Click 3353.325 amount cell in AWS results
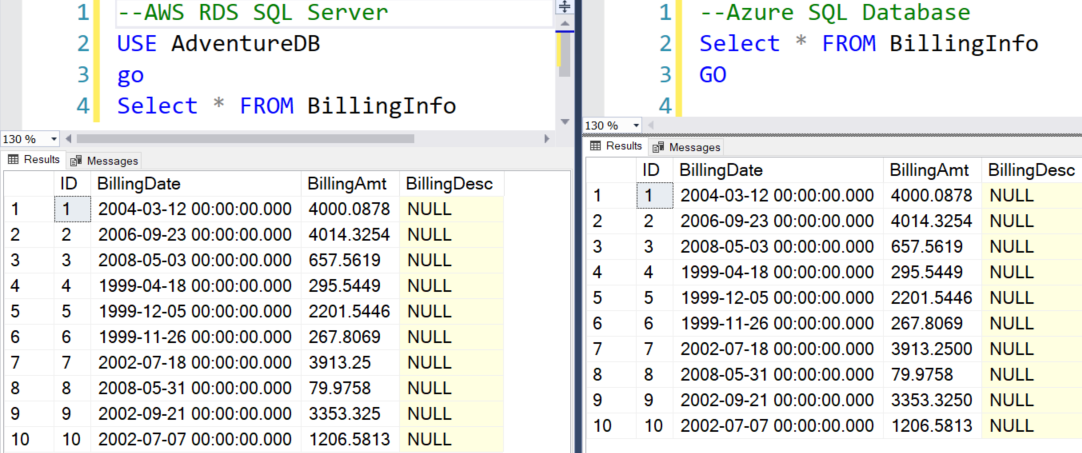Image resolution: width=1082 pixels, height=453 pixels. (x=351, y=413)
